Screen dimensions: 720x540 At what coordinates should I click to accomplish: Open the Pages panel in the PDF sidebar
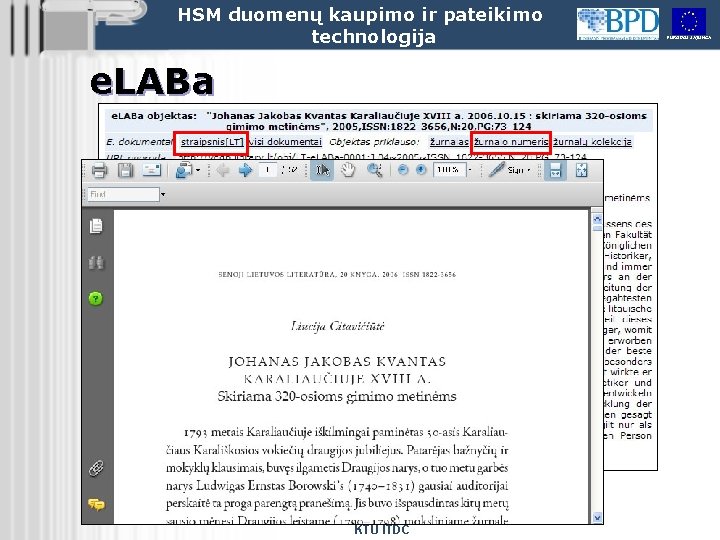(x=96, y=226)
